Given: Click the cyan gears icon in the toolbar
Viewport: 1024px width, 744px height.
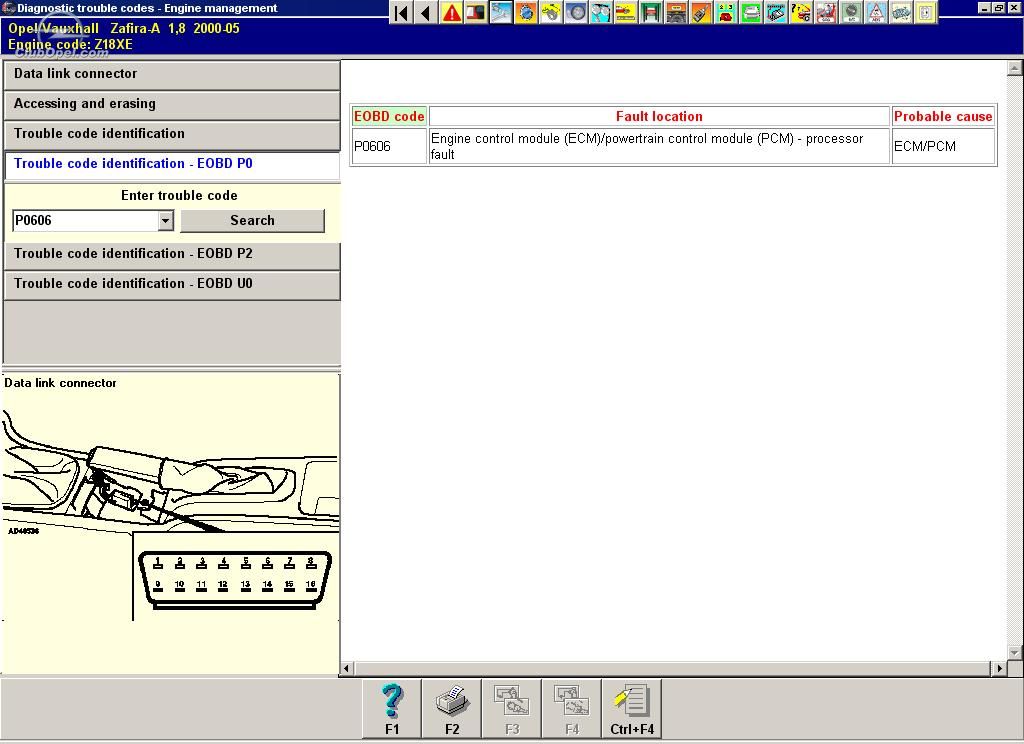Looking at the screenshot, I should pyautogui.click(x=601, y=12).
